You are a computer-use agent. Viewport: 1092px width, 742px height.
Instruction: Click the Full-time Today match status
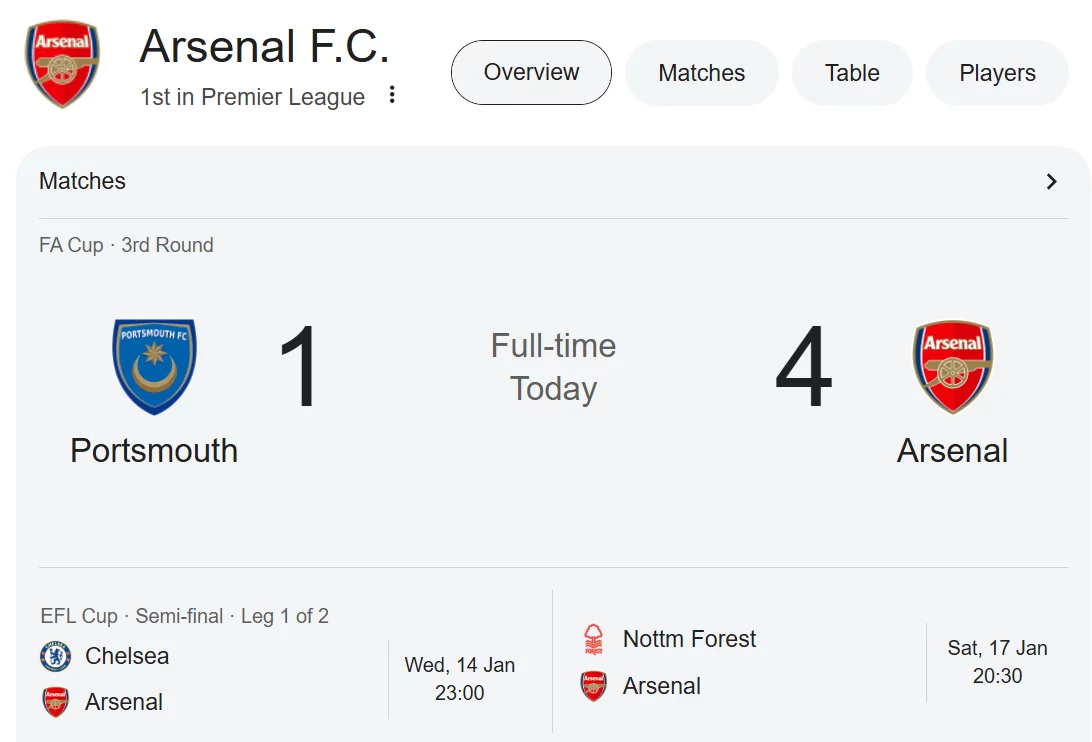click(x=553, y=367)
